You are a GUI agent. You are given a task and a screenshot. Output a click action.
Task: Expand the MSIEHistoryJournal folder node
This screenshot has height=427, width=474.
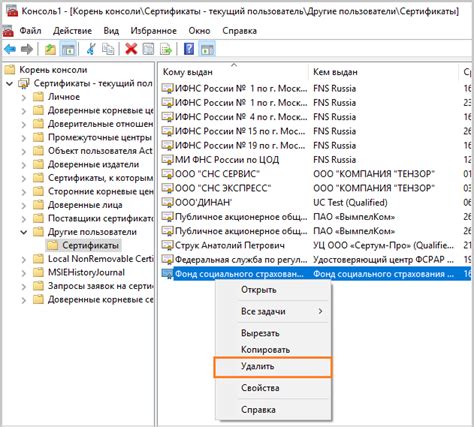(24, 273)
